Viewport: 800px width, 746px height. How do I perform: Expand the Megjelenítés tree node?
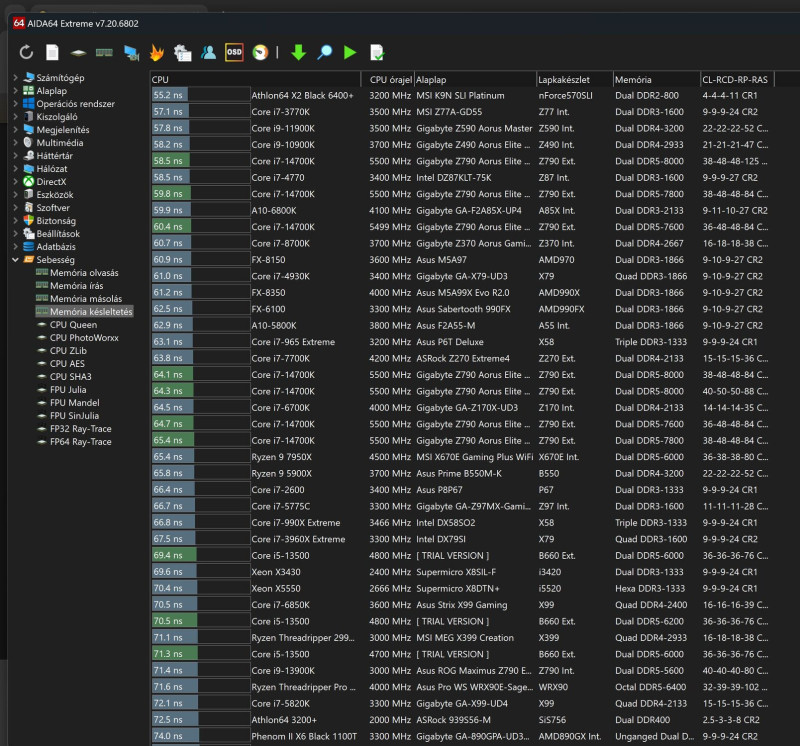(15, 130)
